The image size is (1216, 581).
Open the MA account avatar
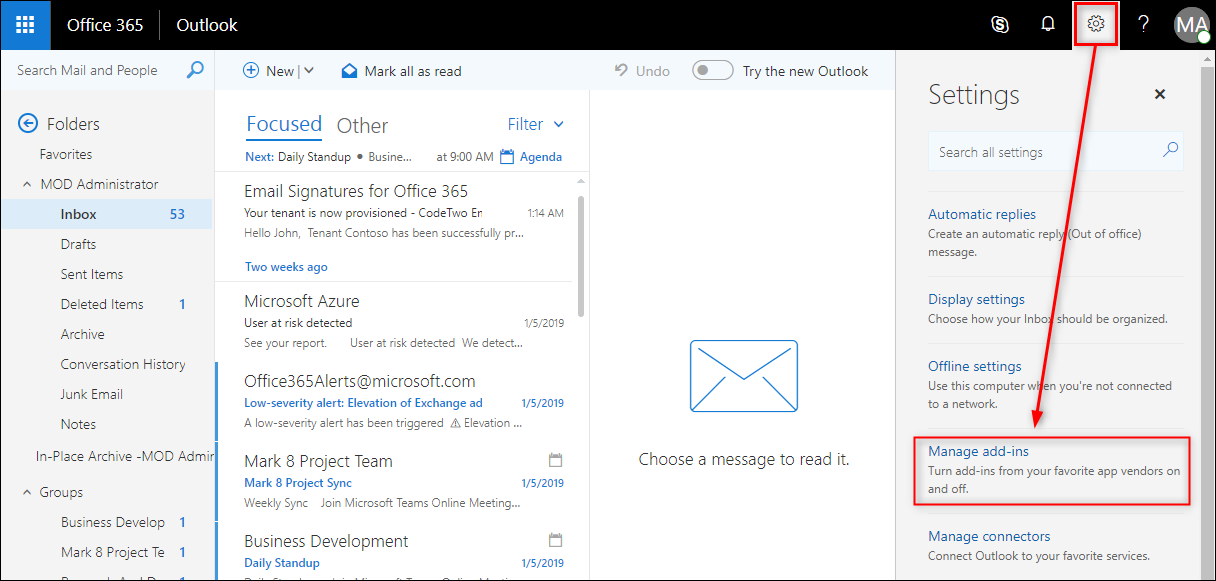pyautogui.click(x=1191, y=24)
